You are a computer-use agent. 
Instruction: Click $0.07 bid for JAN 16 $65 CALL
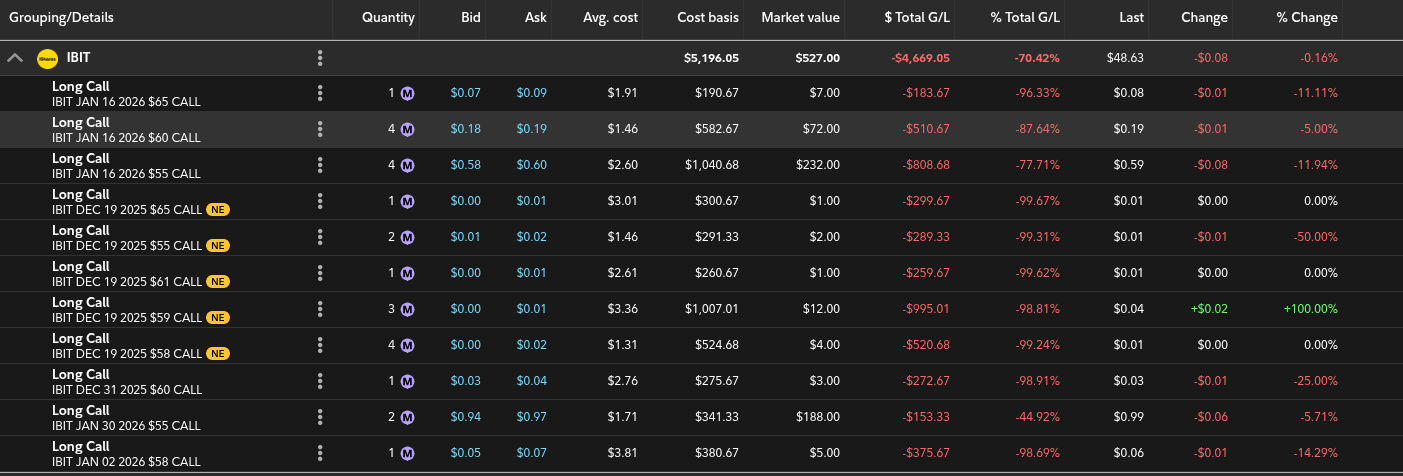click(465, 93)
